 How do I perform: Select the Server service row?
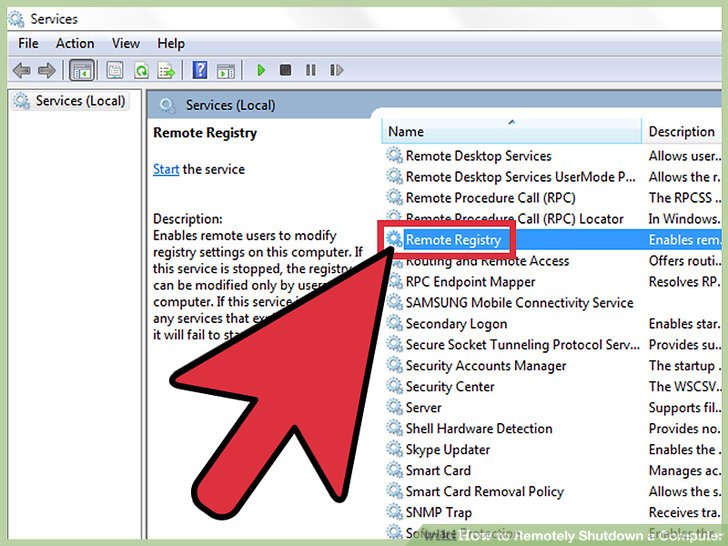pyautogui.click(x=552, y=408)
